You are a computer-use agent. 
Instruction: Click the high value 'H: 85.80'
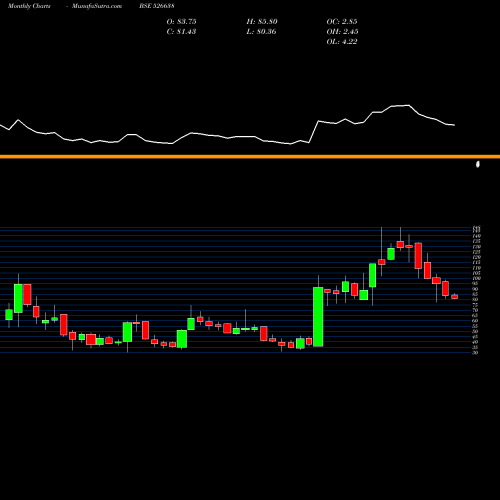tap(262, 22)
